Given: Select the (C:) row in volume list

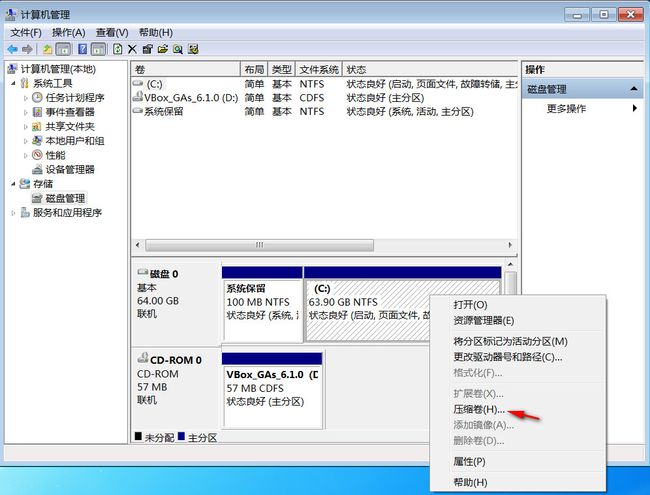Looking at the screenshot, I should click(x=324, y=84).
